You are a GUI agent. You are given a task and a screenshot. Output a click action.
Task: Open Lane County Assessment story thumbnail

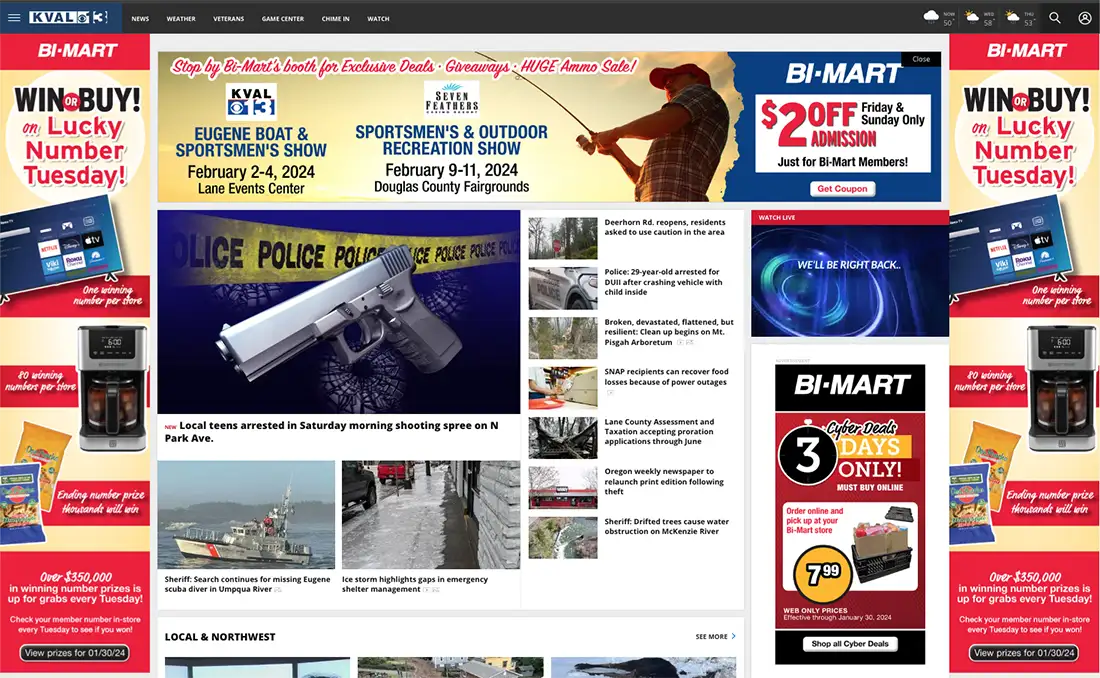pos(563,438)
